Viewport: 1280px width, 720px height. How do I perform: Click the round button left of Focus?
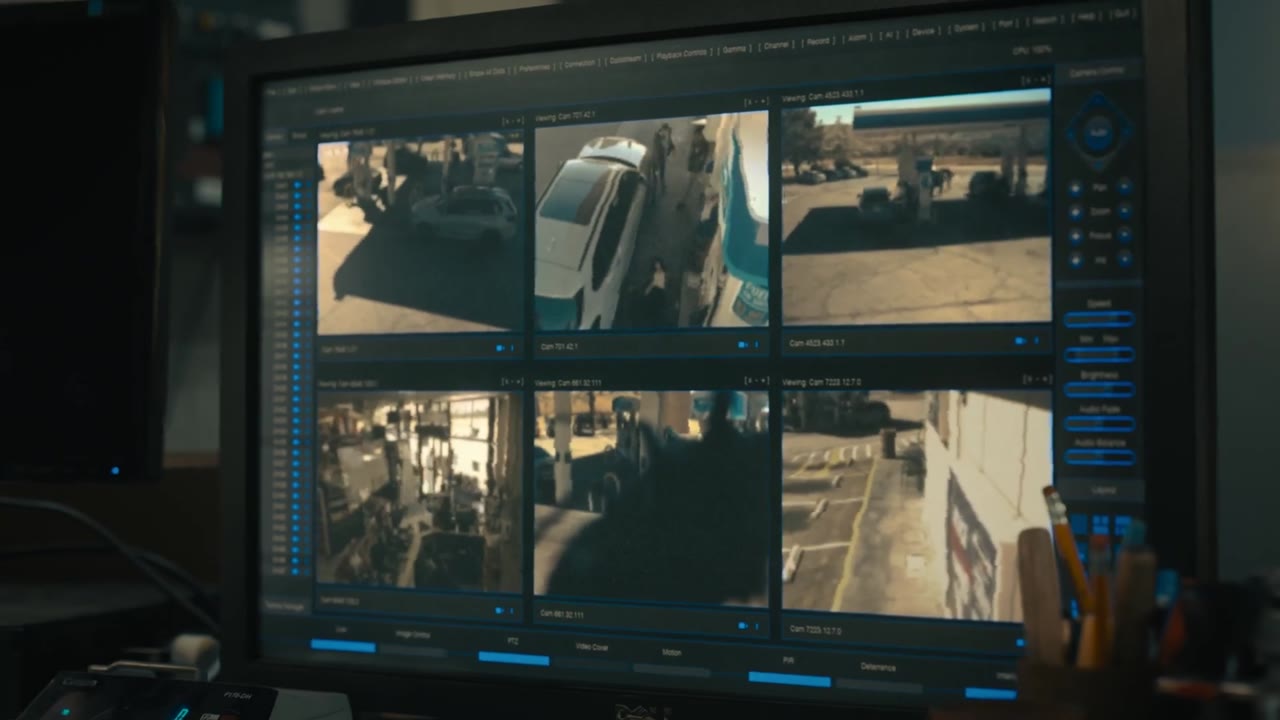(1075, 236)
